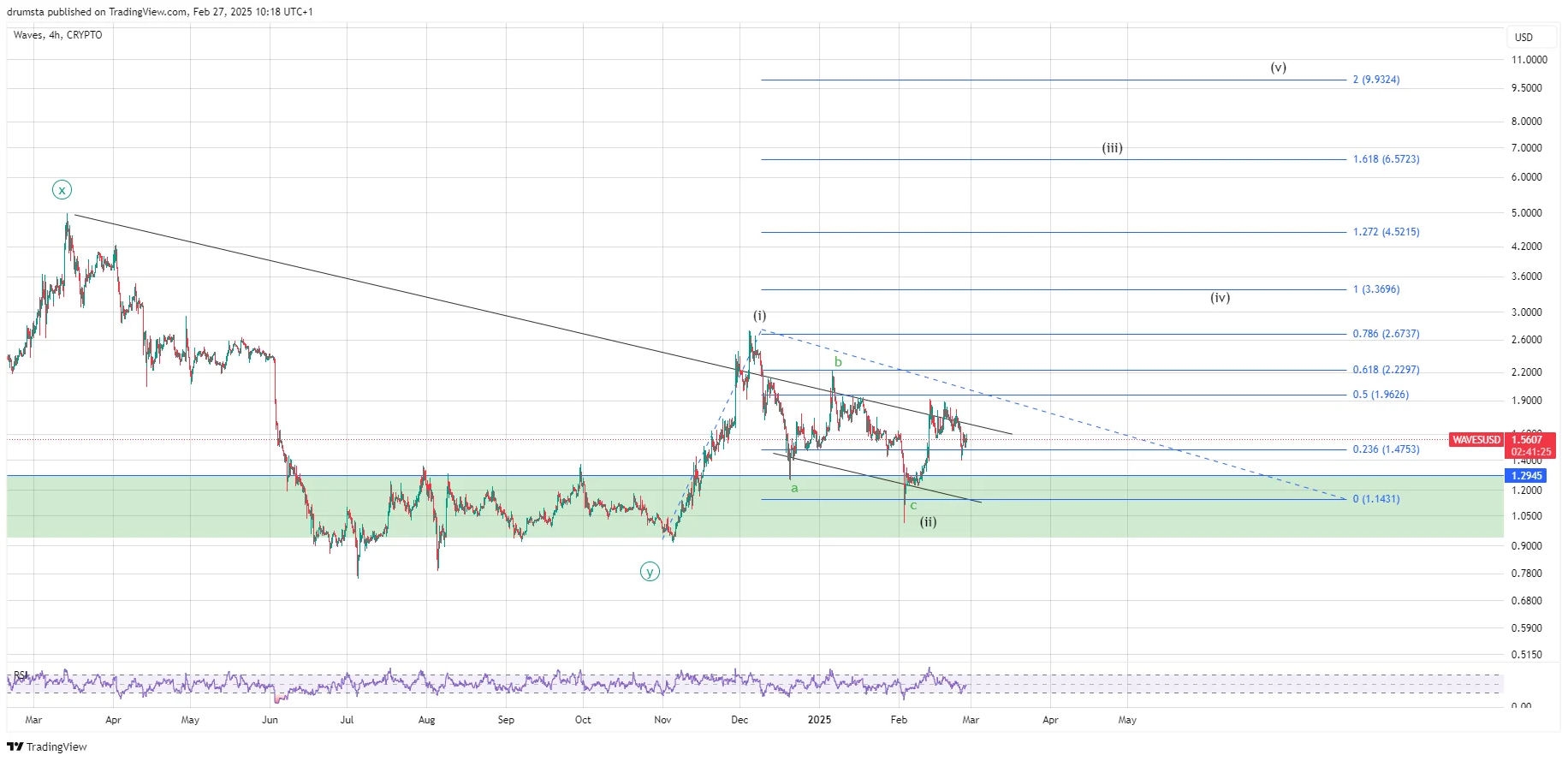Click the published by drumsta header text
1568x761 pixels.
[x=160, y=12]
